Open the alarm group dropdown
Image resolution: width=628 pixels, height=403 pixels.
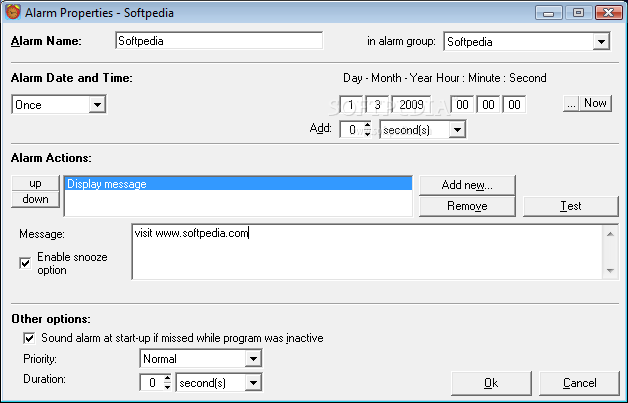[601, 41]
